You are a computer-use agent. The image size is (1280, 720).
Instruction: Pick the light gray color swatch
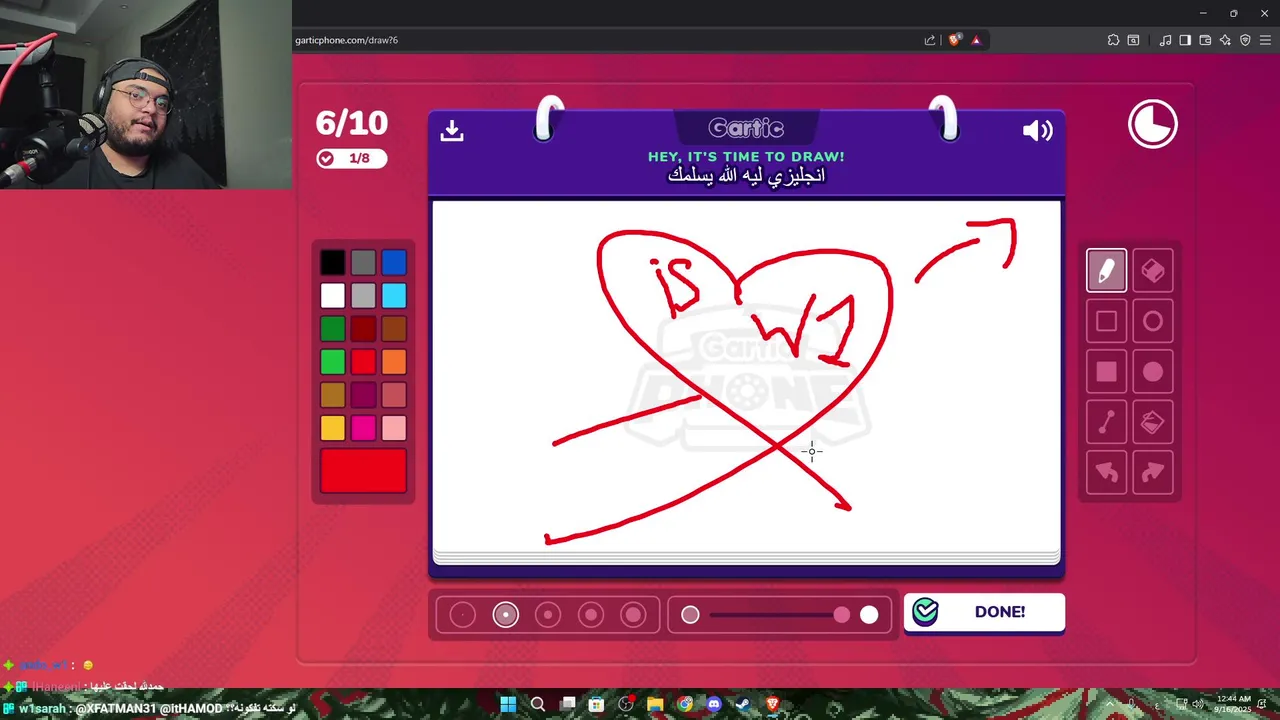(363, 296)
